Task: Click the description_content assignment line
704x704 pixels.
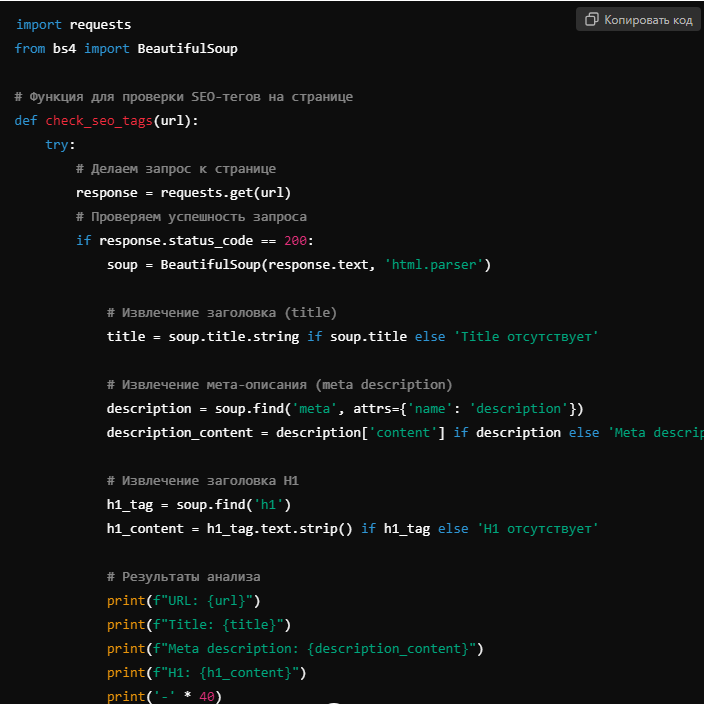Action: [400, 432]
